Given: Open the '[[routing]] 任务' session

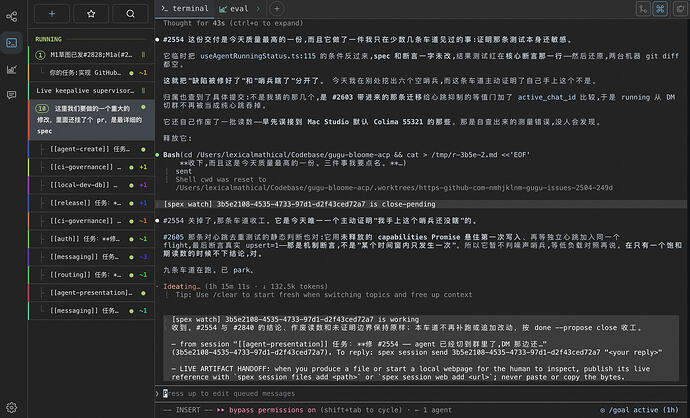Looking at the screenshot, I should (91, 275).
